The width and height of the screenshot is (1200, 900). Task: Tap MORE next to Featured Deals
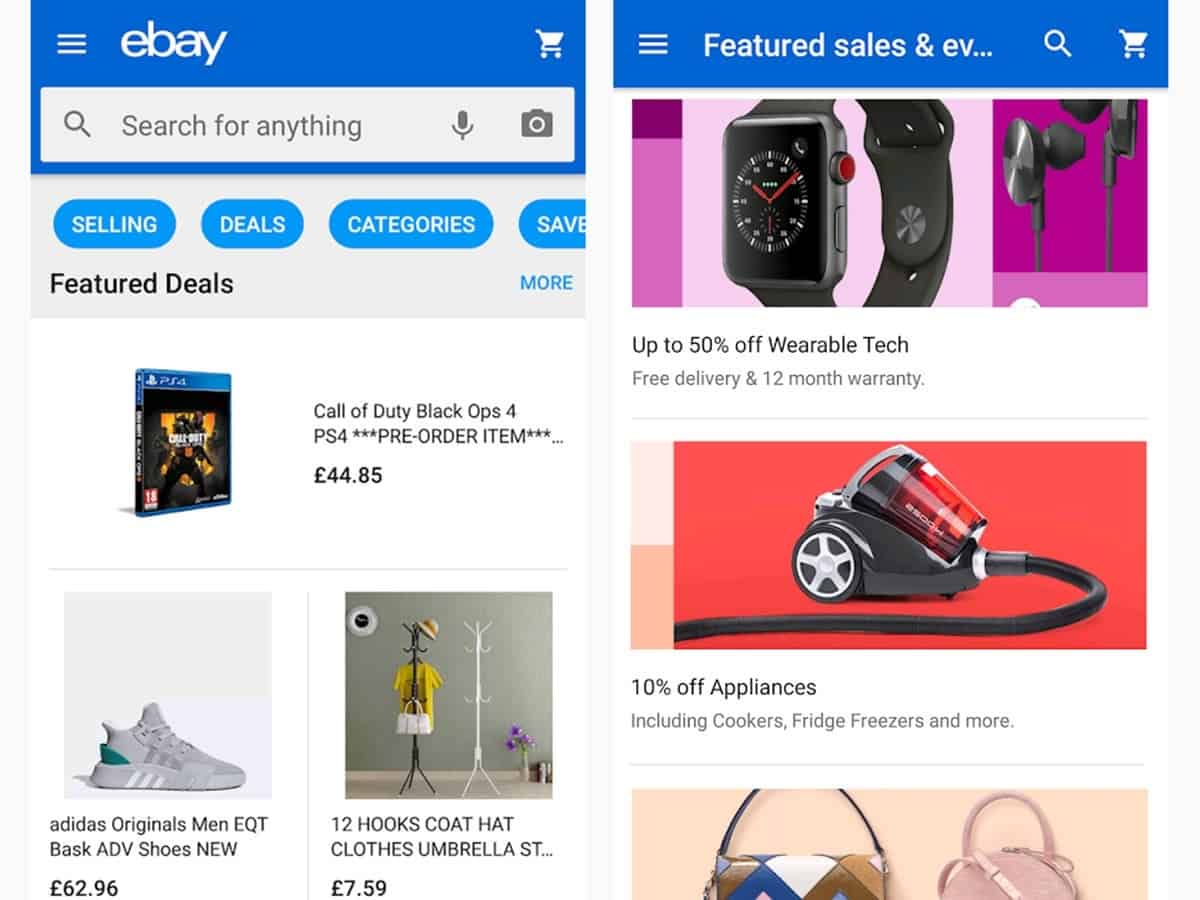click(x=546, y=283)
